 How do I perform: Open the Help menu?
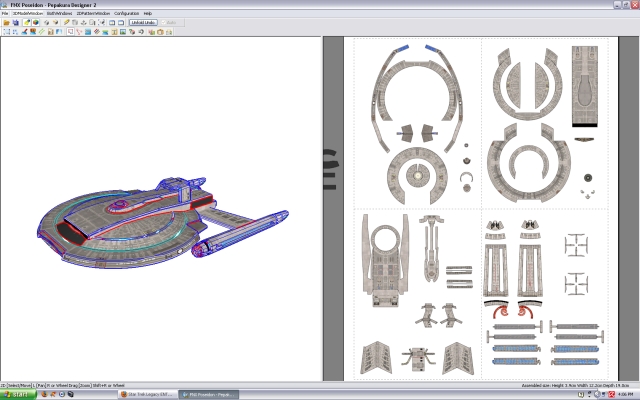pyautogui.click(x=148, y=13)
